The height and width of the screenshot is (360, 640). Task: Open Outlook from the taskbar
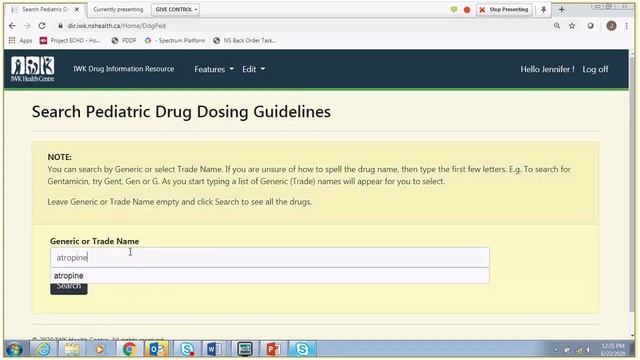tap(157, 349)
